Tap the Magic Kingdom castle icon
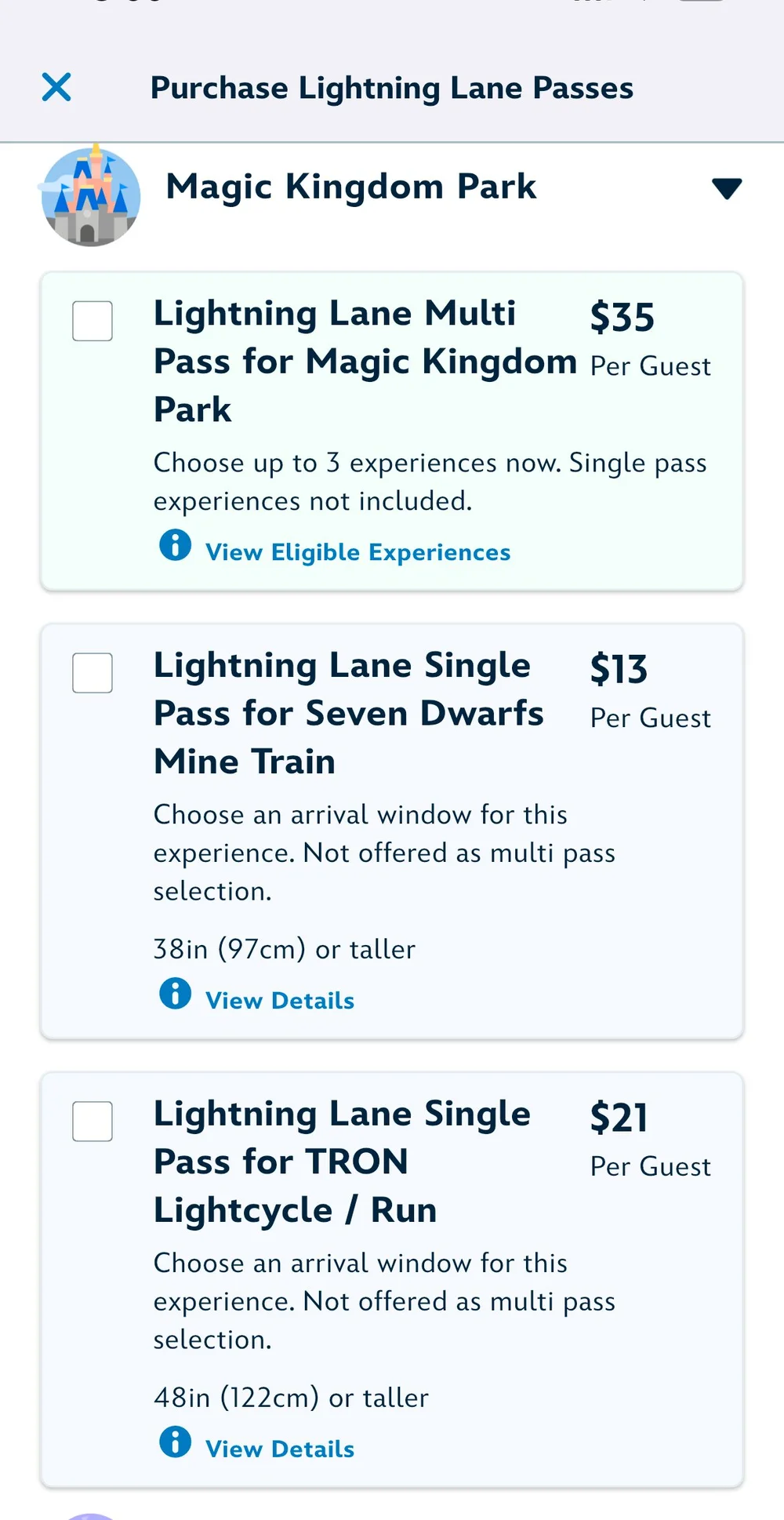 click(x=90, y=195)
